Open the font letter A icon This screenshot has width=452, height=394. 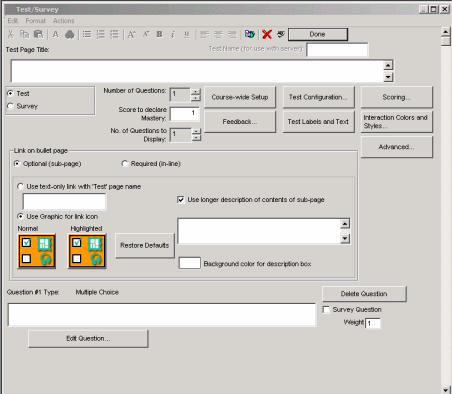(x=56, y=34)
